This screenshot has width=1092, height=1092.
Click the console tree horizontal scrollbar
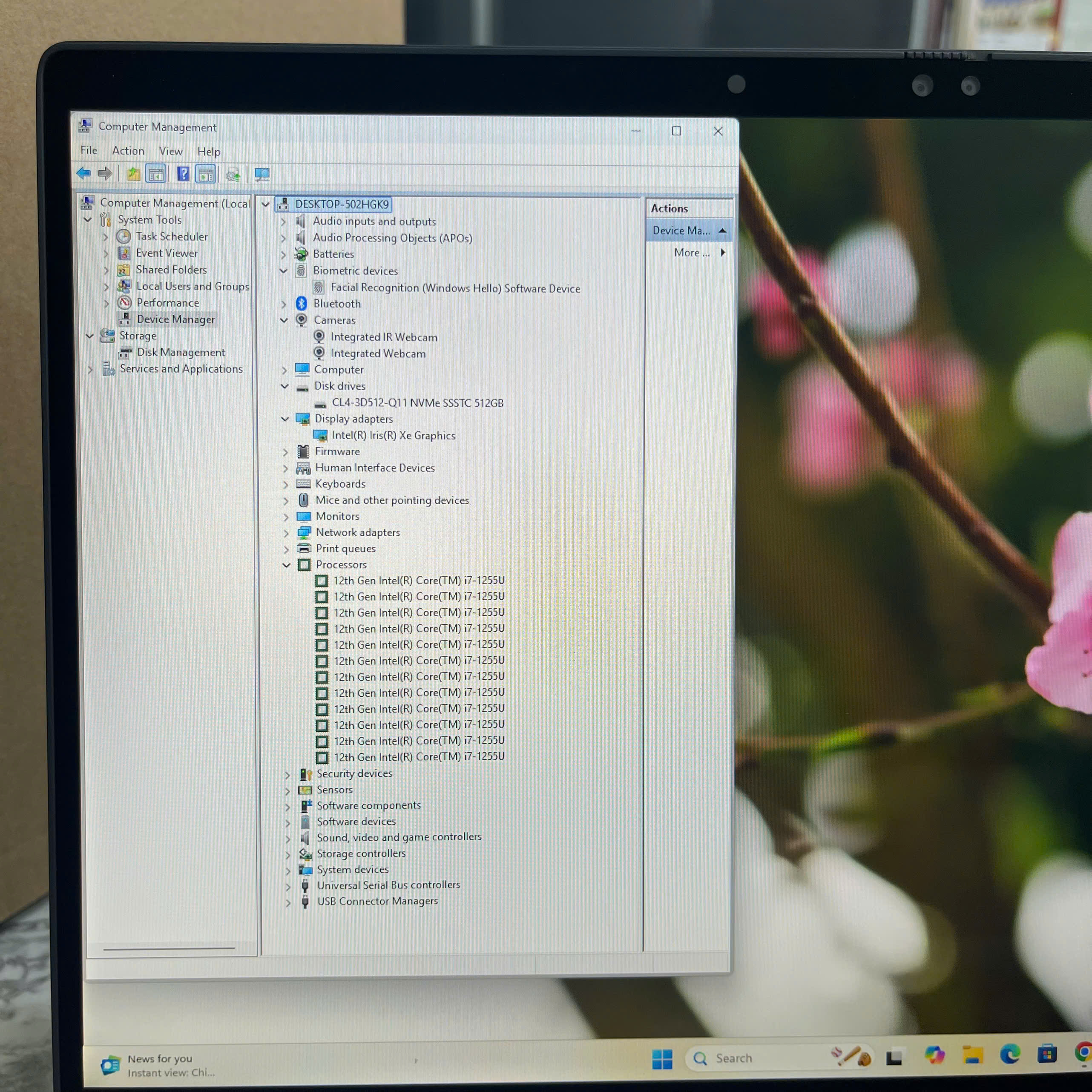point(169,948)
